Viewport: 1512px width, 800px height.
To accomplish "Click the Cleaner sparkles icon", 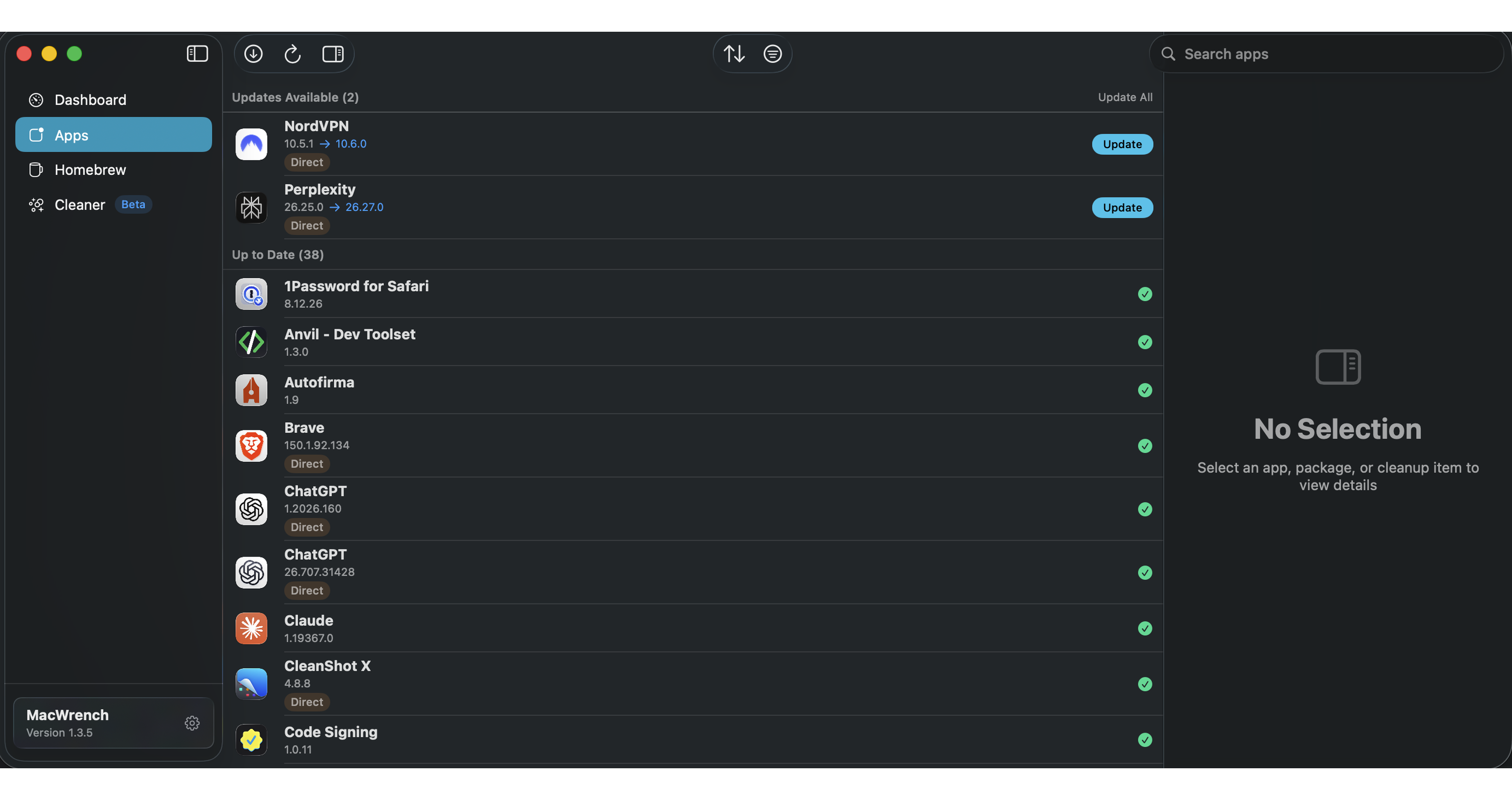I will (x=36, y=205).
